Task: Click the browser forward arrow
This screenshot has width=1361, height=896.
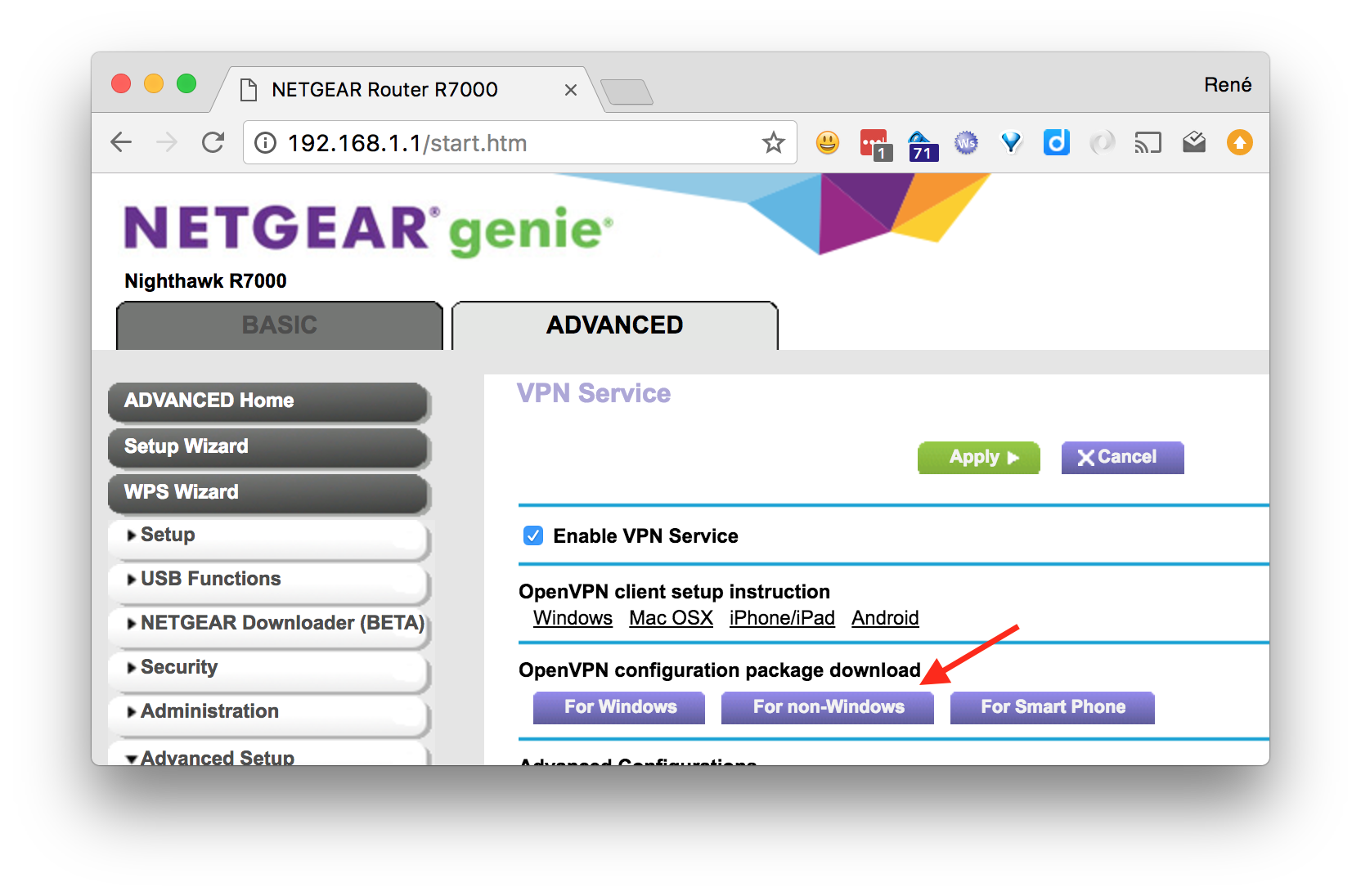Action: (167, 143)
